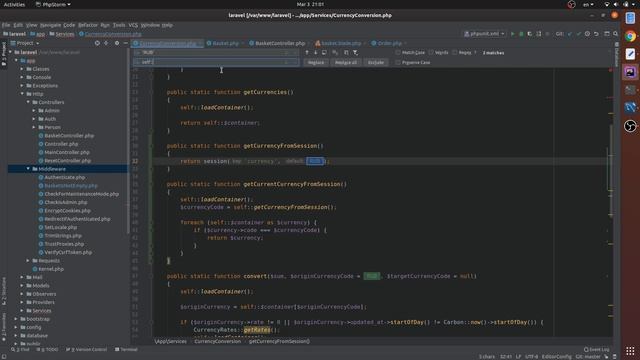The height and width of the screenshot is (360, 640).
Task: Show applications grid in the dock
Action: tap(630, 351)
